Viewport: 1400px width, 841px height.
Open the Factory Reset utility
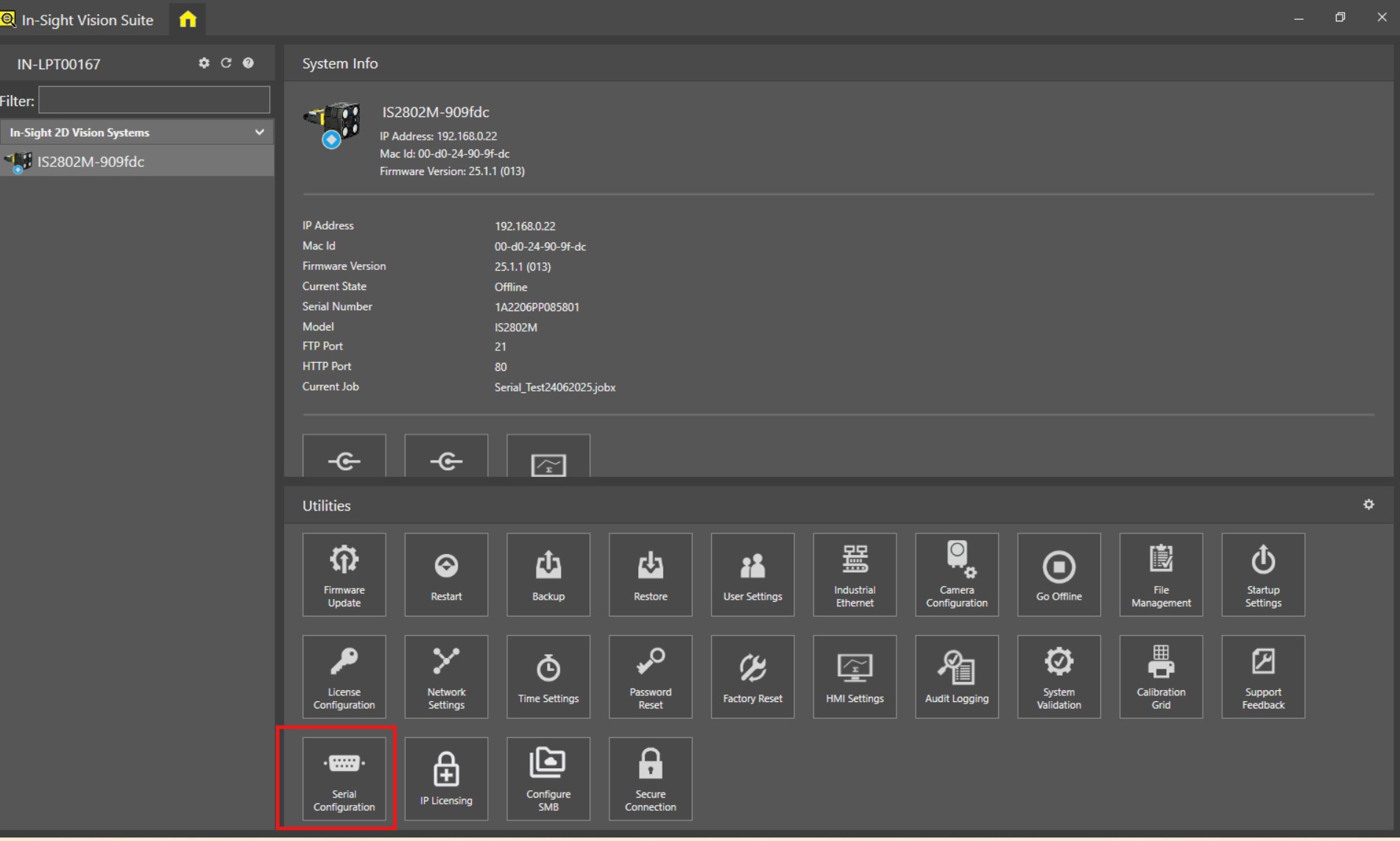(x=752, y=676)
